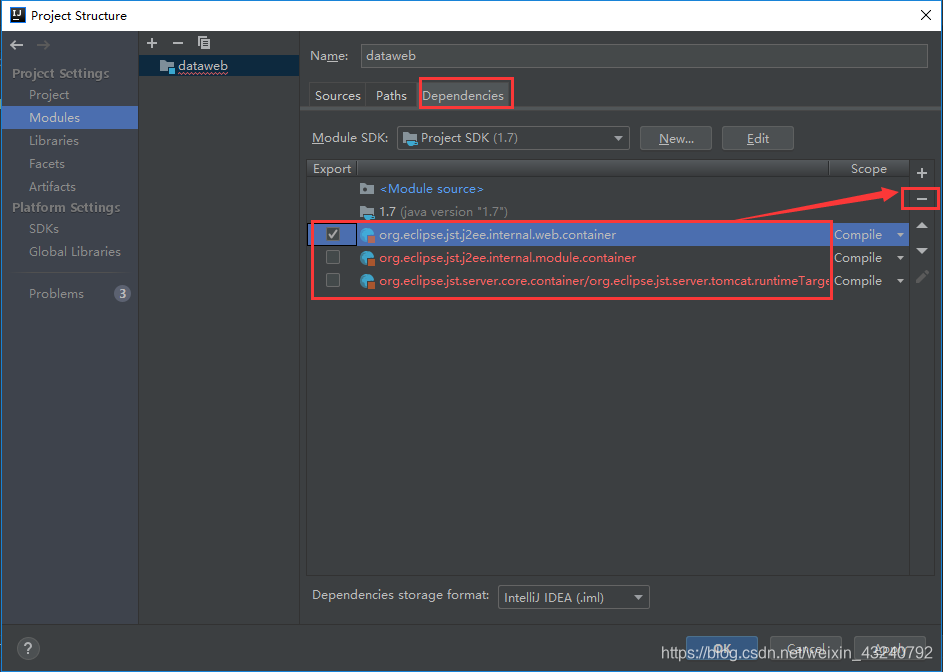This screenshot has width=943, height=672.
Task: Click the Cancel button
Action: point(806,649)
